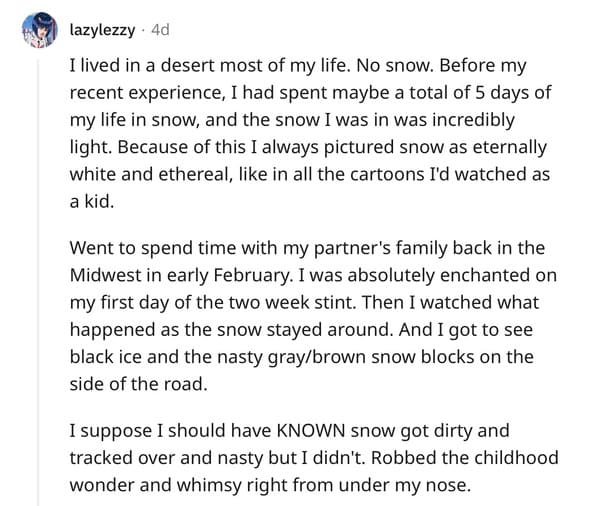The image size is (599, 506).
Task: Click the paragraph starting "Went to spend time"
Action: (313, 316)
